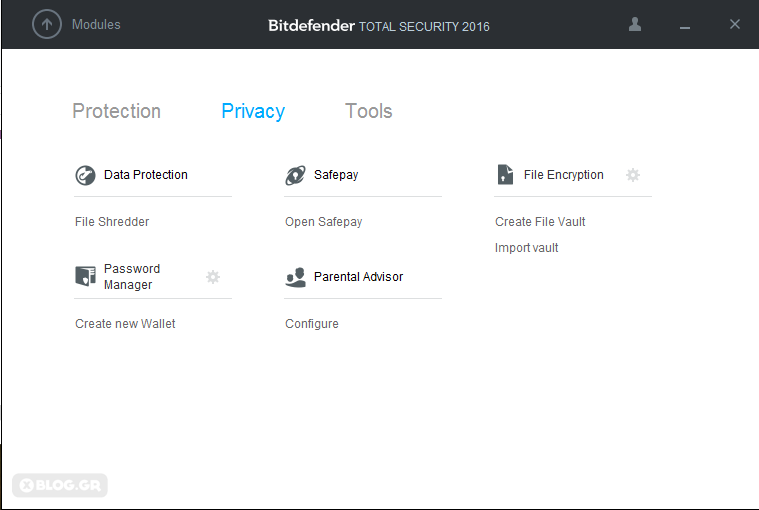
Task: Click the Data Protection module icon
Action: (x=85, y=175)
